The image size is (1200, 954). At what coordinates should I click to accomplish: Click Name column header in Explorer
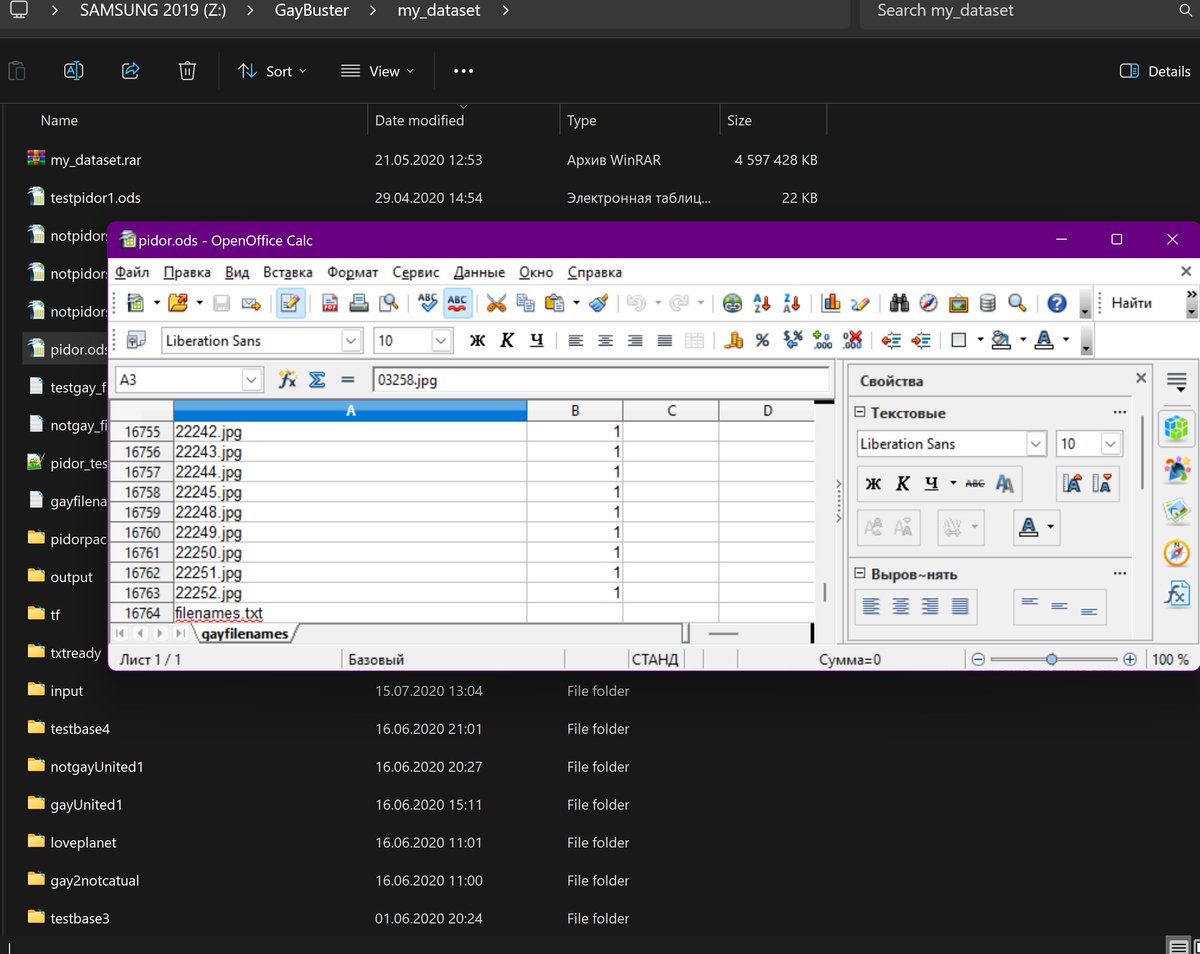[x=59, y=120]
